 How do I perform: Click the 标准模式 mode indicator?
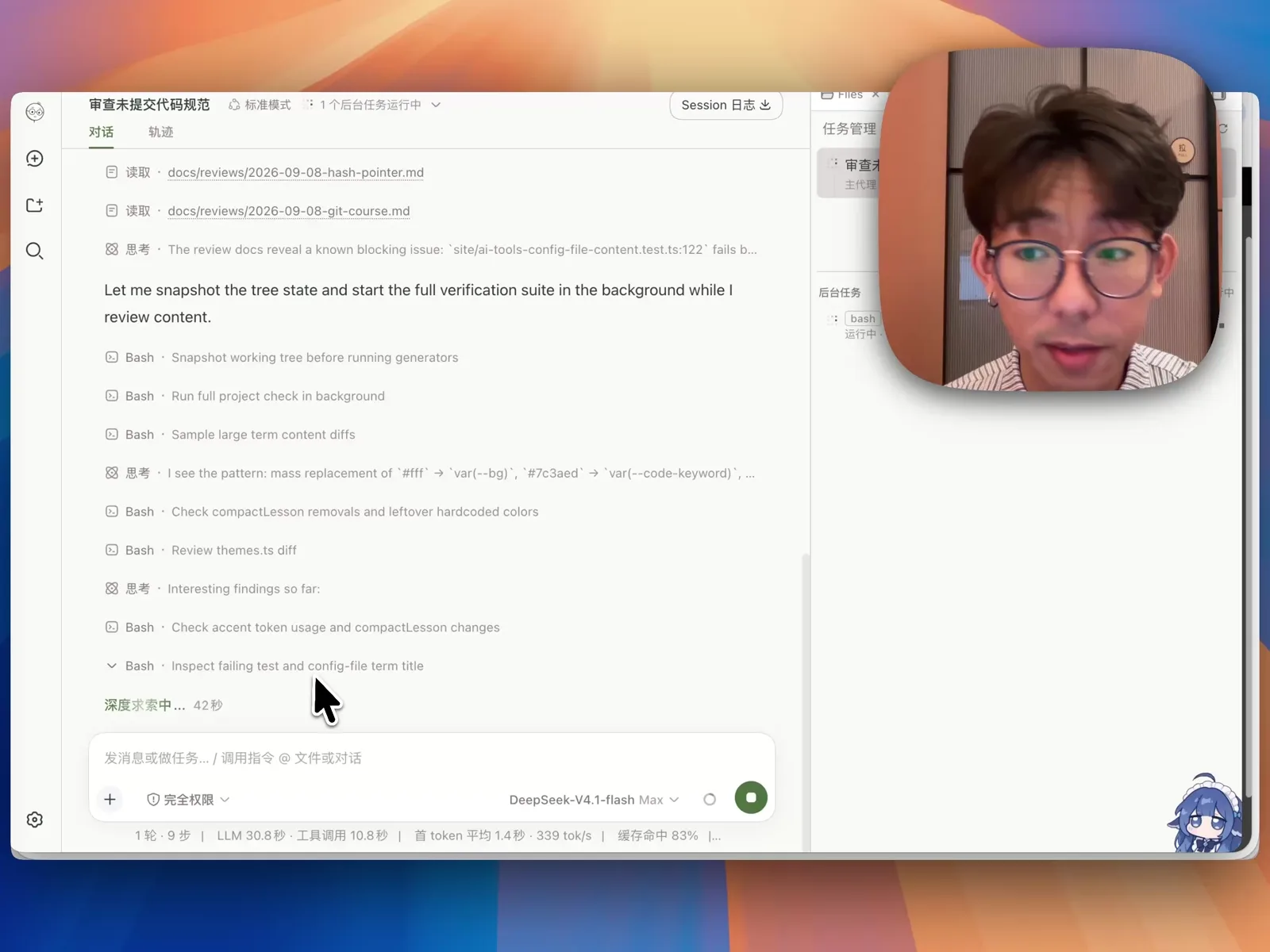point(260,105)
